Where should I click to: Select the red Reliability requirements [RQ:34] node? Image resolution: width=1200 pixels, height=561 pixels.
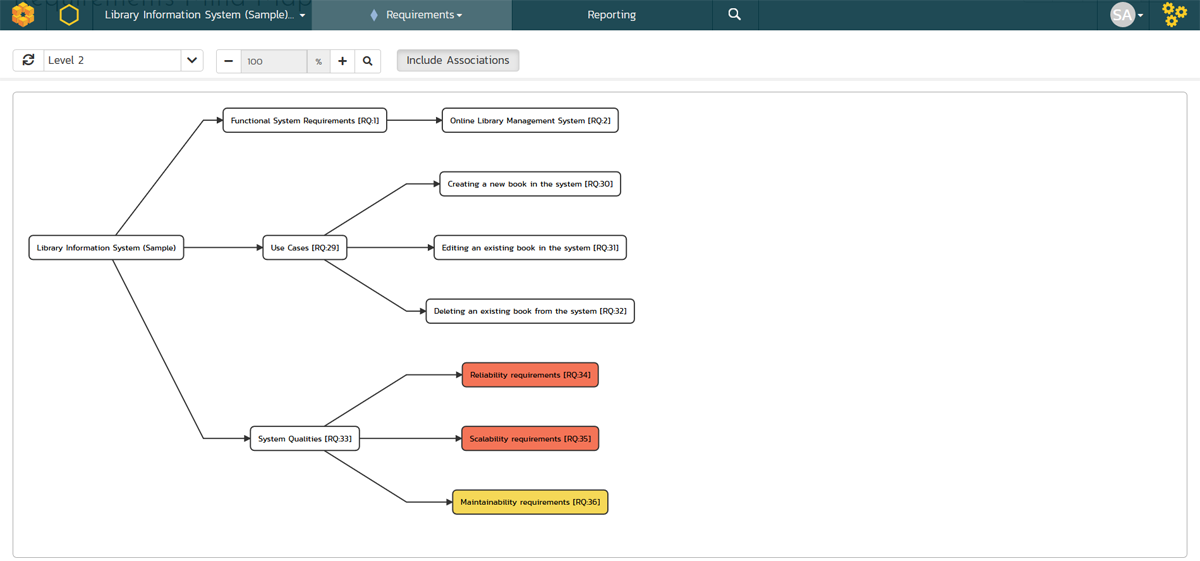coord(530,375)
